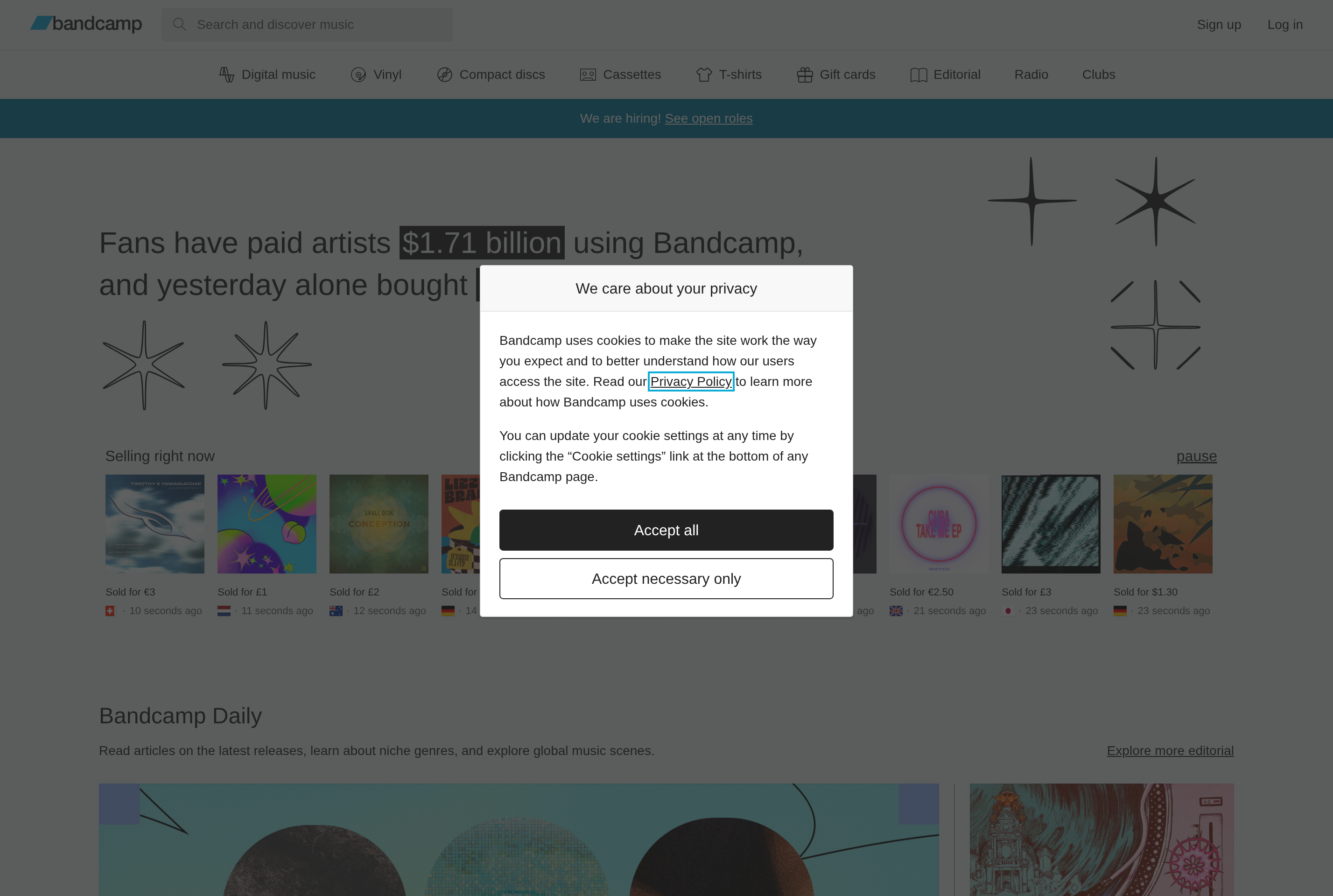This screenshot has width=1333, height=896.
Task: Open the Compact discs icon
Action: pos(444,74)
